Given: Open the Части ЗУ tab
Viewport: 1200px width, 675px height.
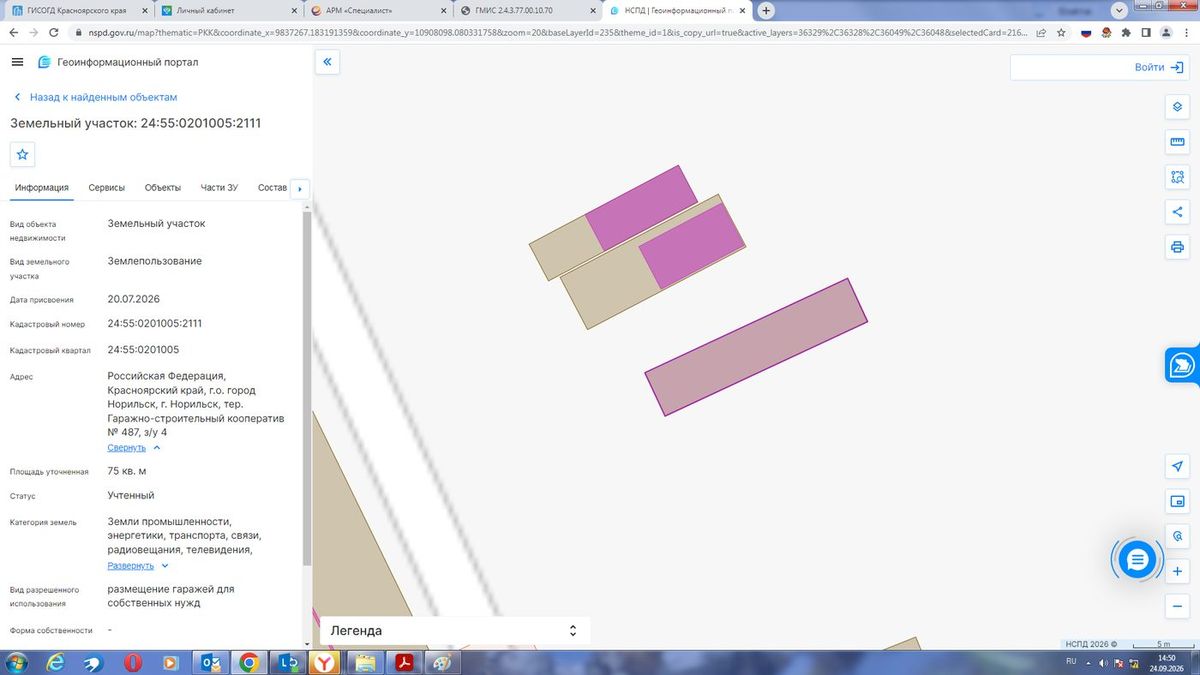Looking at the screenshot, I should point(219,188).
